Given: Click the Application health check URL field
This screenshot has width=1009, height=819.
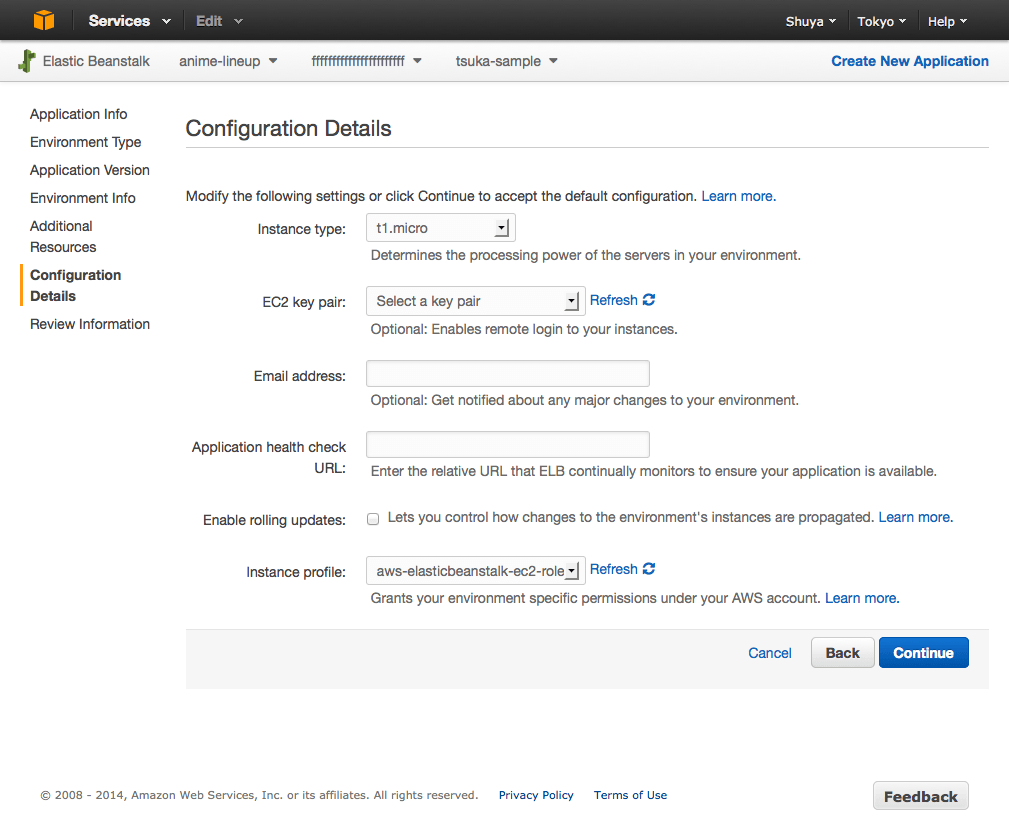Looking at the screenshot, I should click(508, 445).
